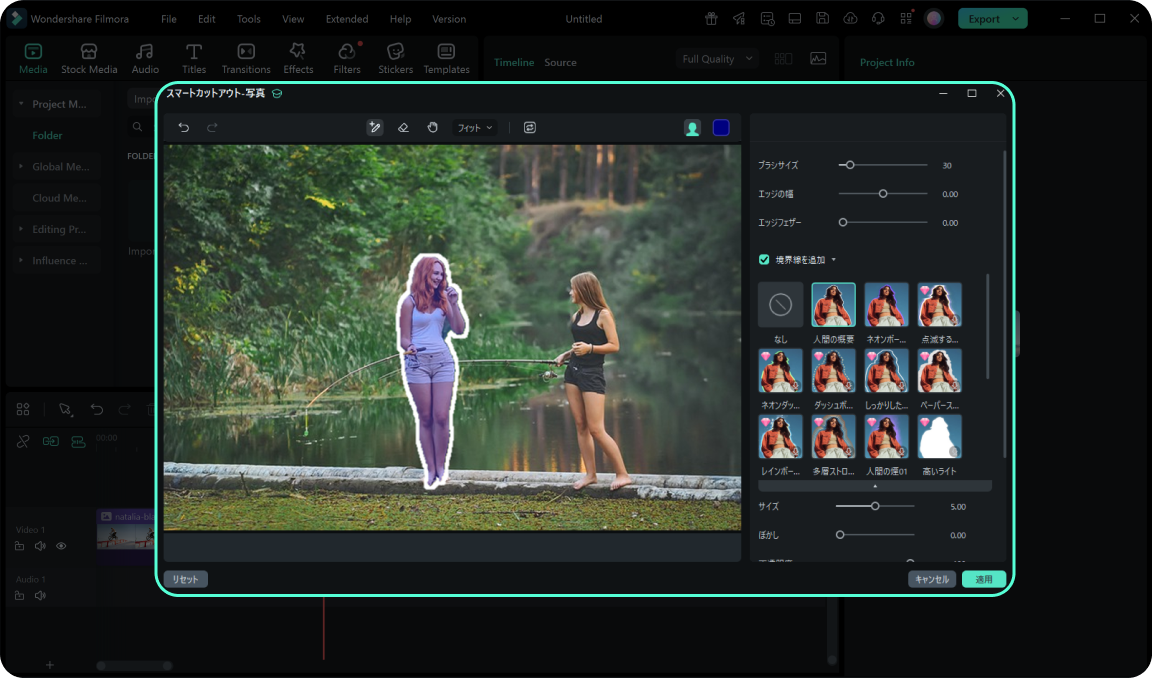Click the キャンセル button

(931, 579)
